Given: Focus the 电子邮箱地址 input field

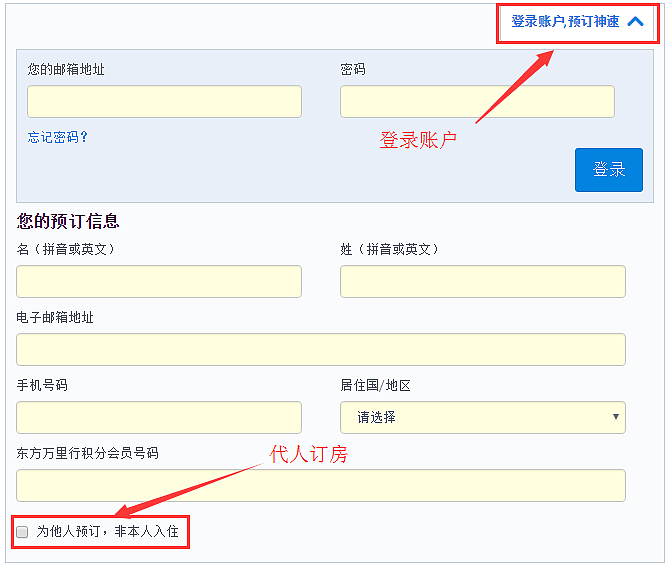Looking at the screenshot, I should pyautogui.click(x=321, y=350).
